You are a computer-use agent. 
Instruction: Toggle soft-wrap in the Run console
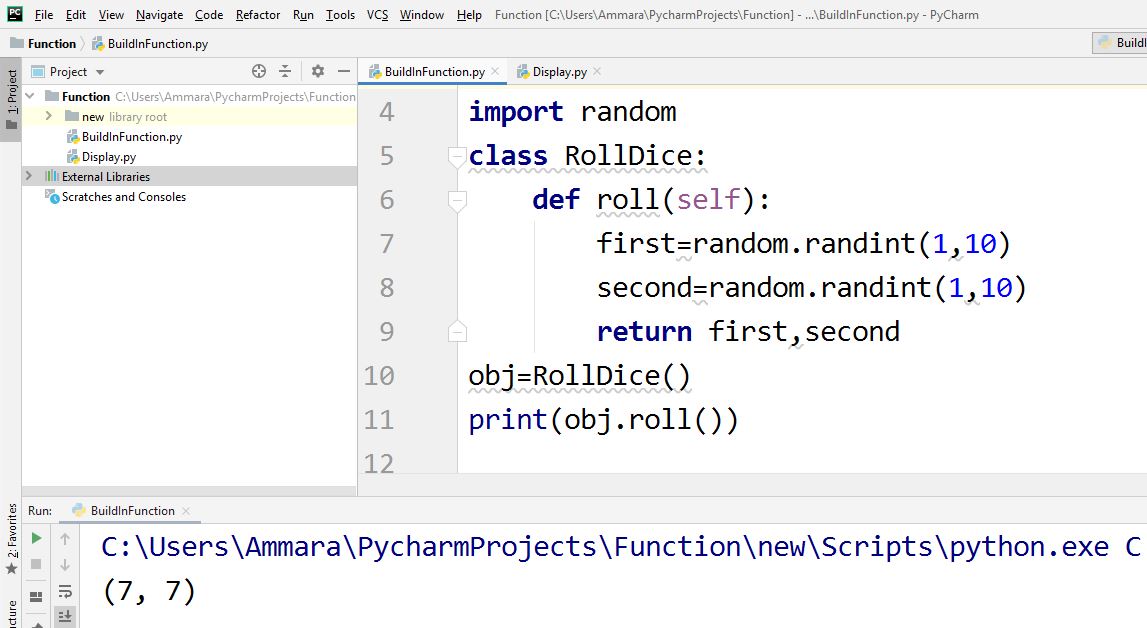coord(64,592)
